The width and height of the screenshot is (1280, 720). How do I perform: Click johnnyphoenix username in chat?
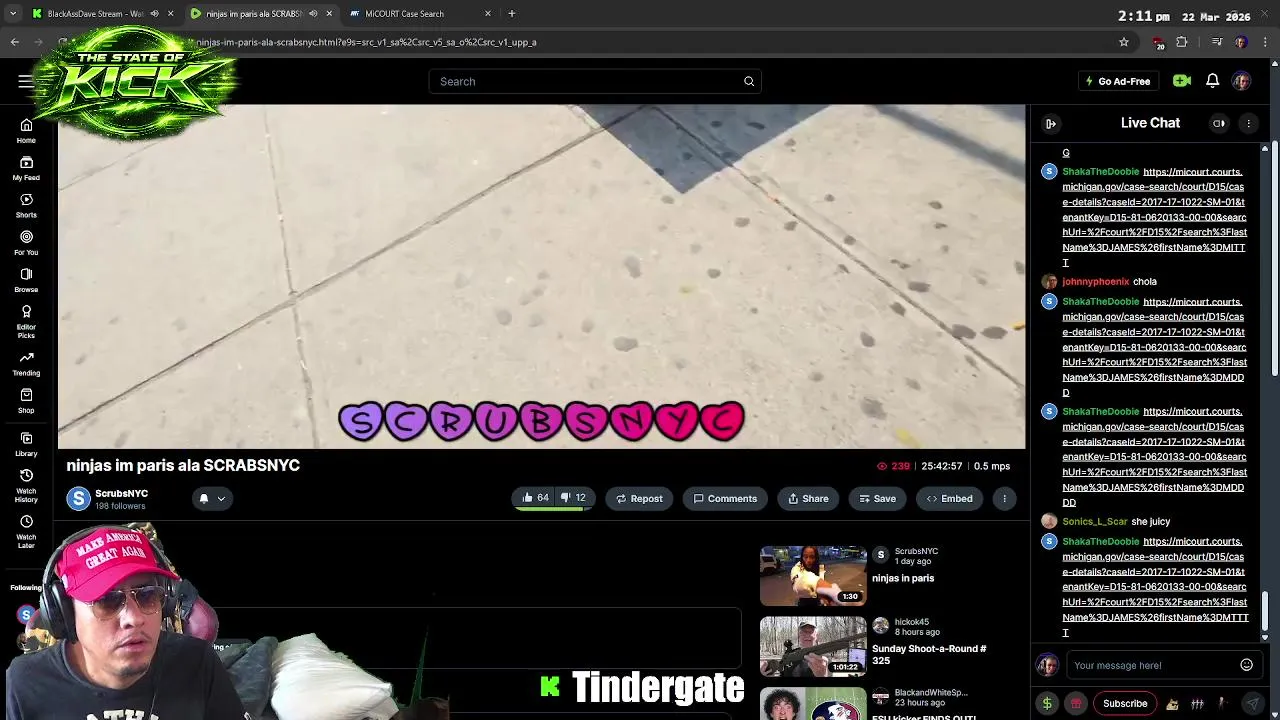click(x=1095, y=282)
